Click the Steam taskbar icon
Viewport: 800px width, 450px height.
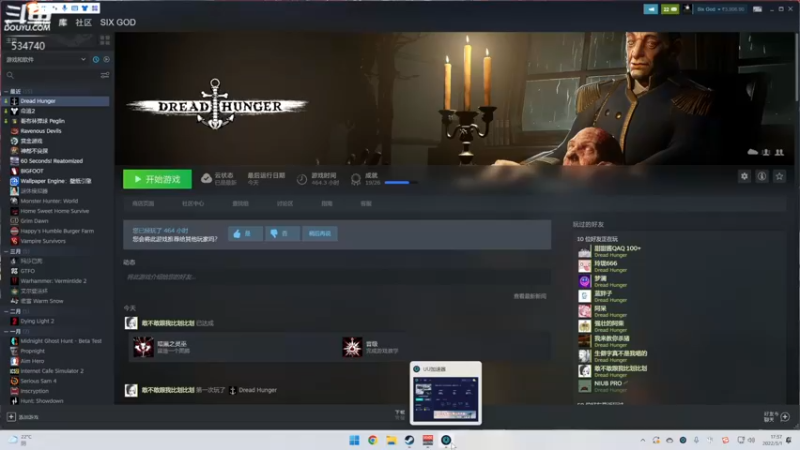[x=409, y=440]
